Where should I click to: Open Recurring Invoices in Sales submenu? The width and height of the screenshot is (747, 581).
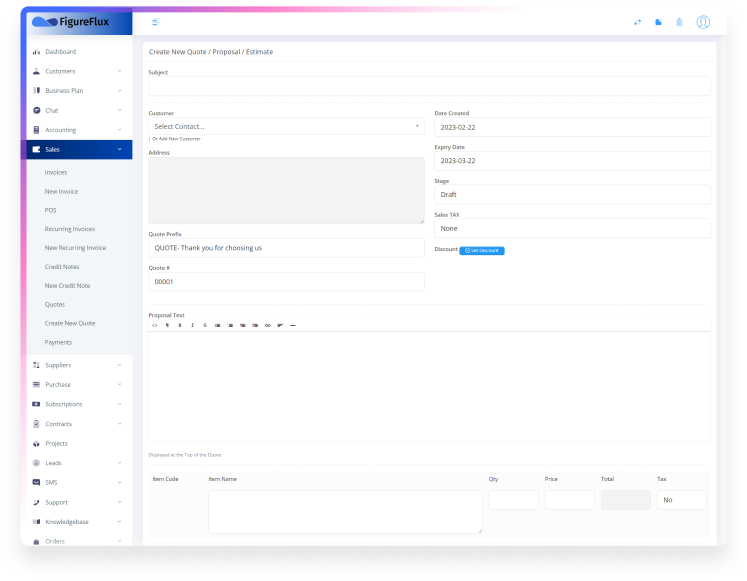coord(70,229)
